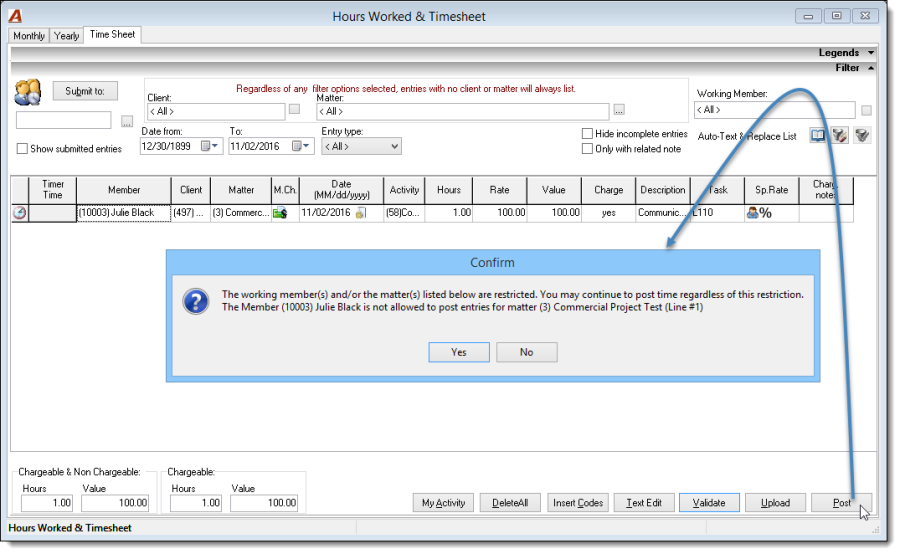Viewport: 900px width, 554px height.
Task: Open the Working Member browse button
Action: click(866, 110)
